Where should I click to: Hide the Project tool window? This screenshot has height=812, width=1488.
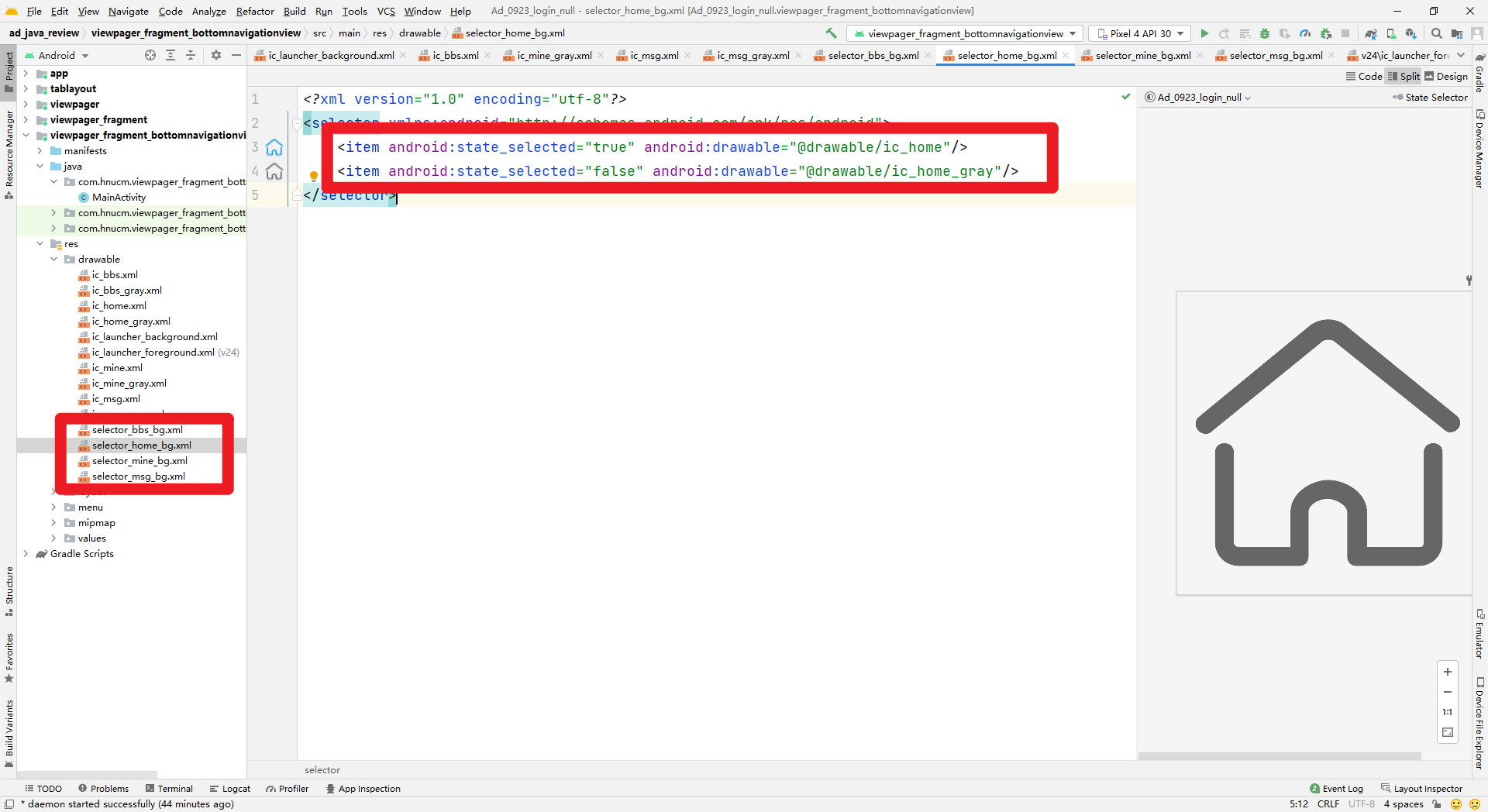click(x=236, y=55)
